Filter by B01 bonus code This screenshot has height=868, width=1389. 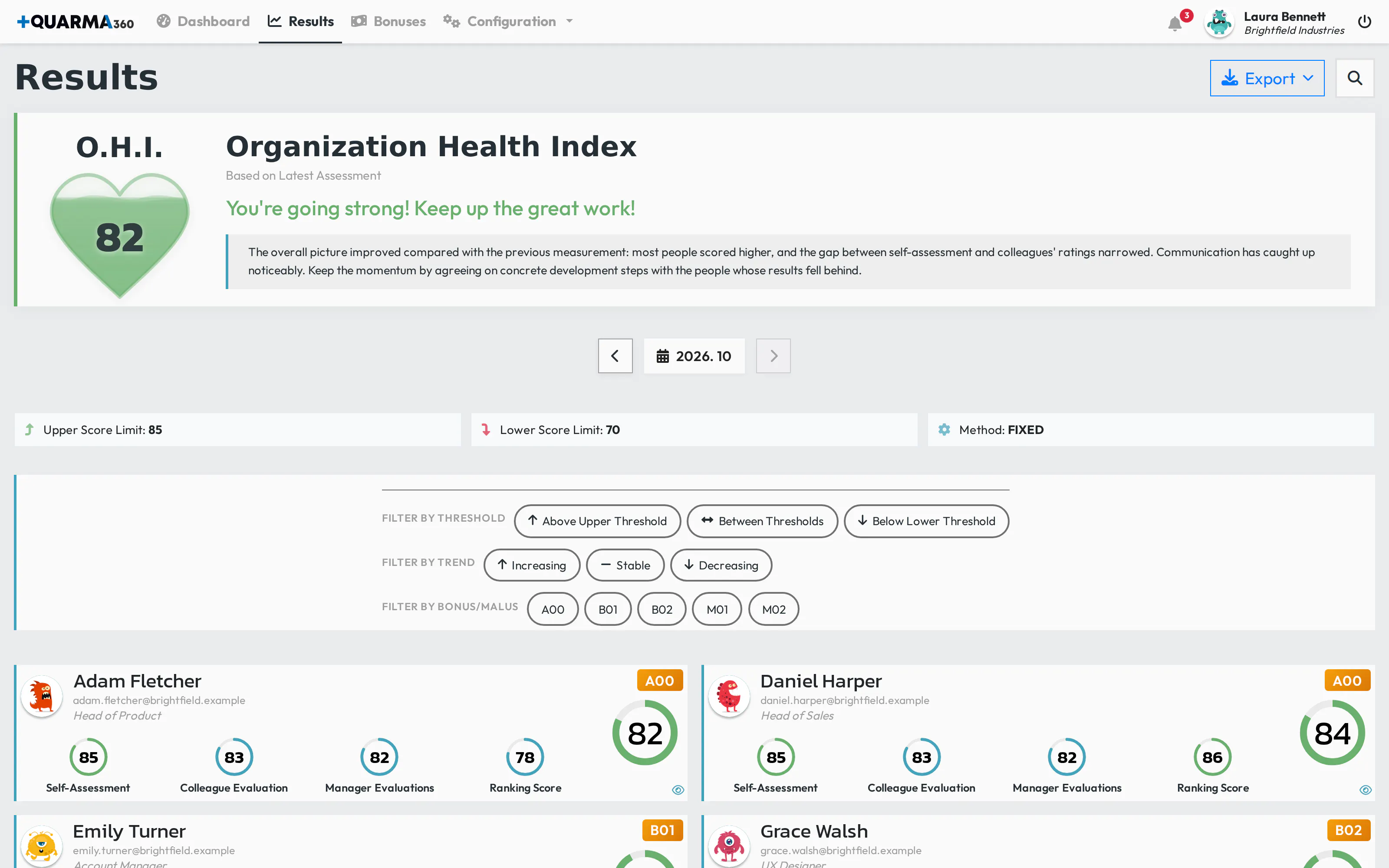tap(608, 609)
